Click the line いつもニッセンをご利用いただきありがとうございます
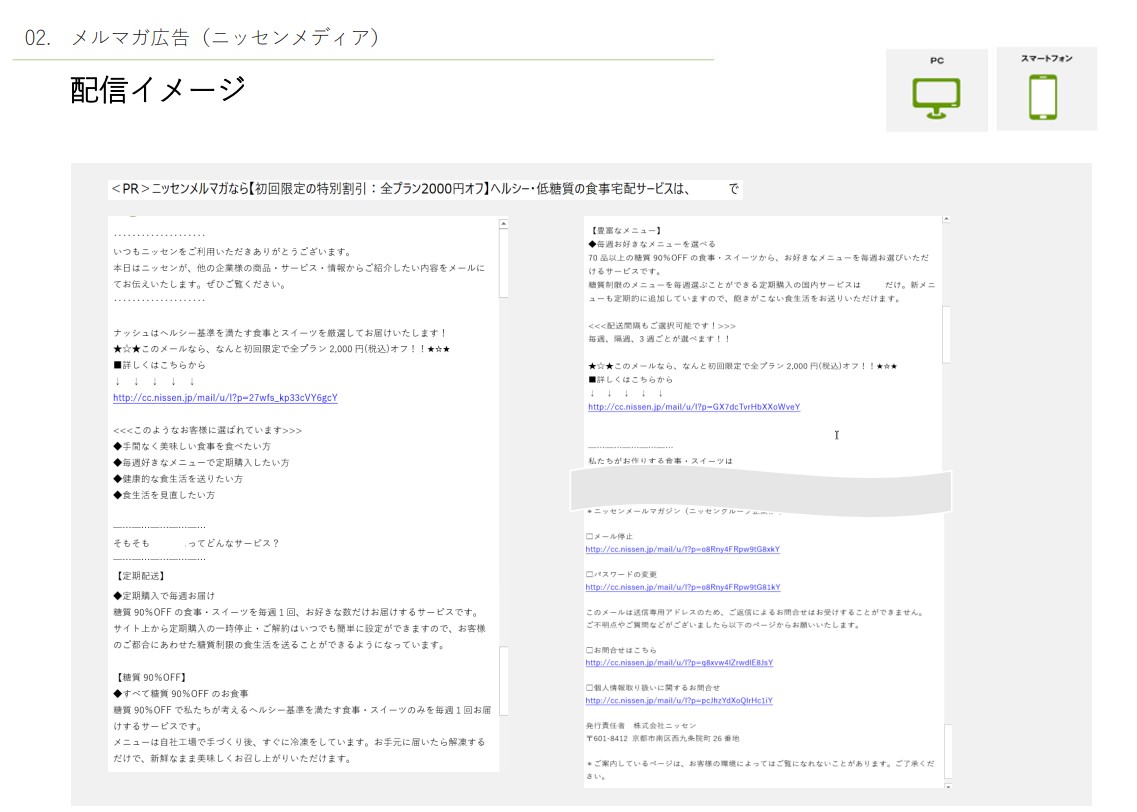 pyautogui.click(x=233, y=252)
